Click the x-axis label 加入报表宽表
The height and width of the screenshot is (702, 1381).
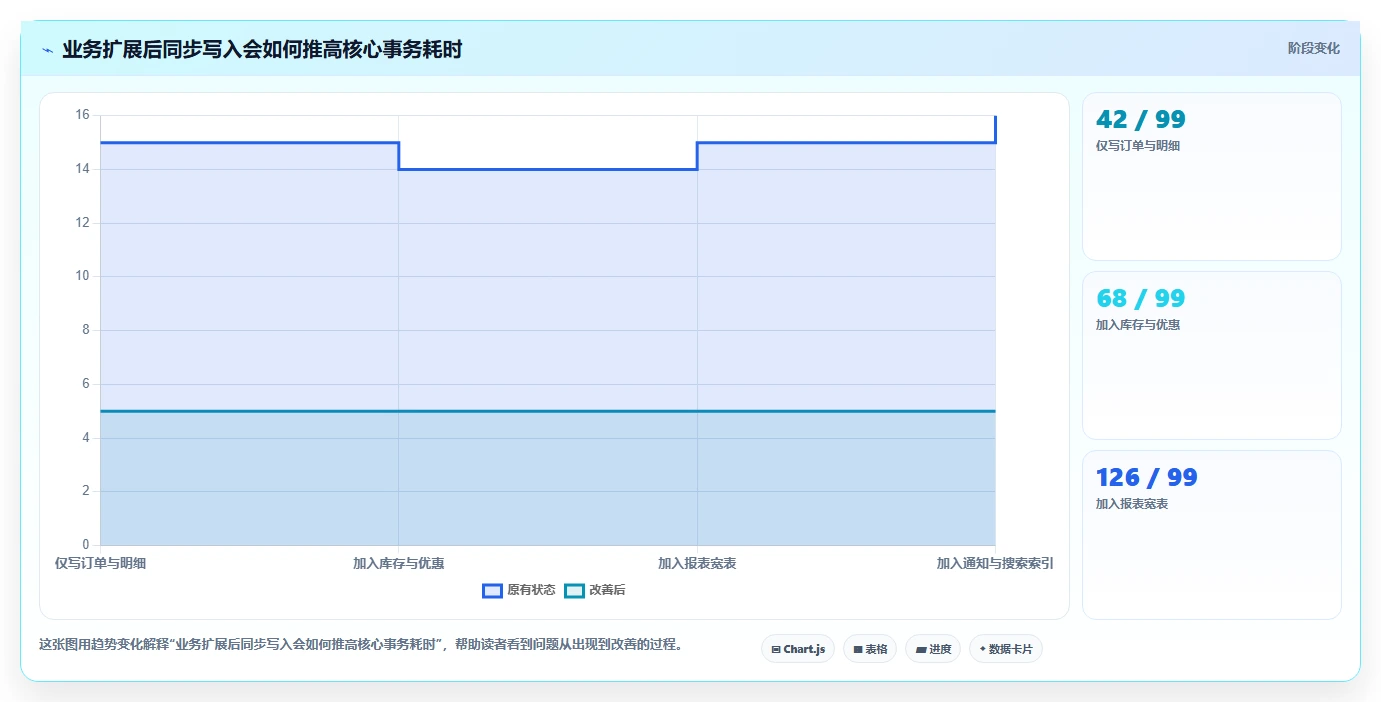697,563
